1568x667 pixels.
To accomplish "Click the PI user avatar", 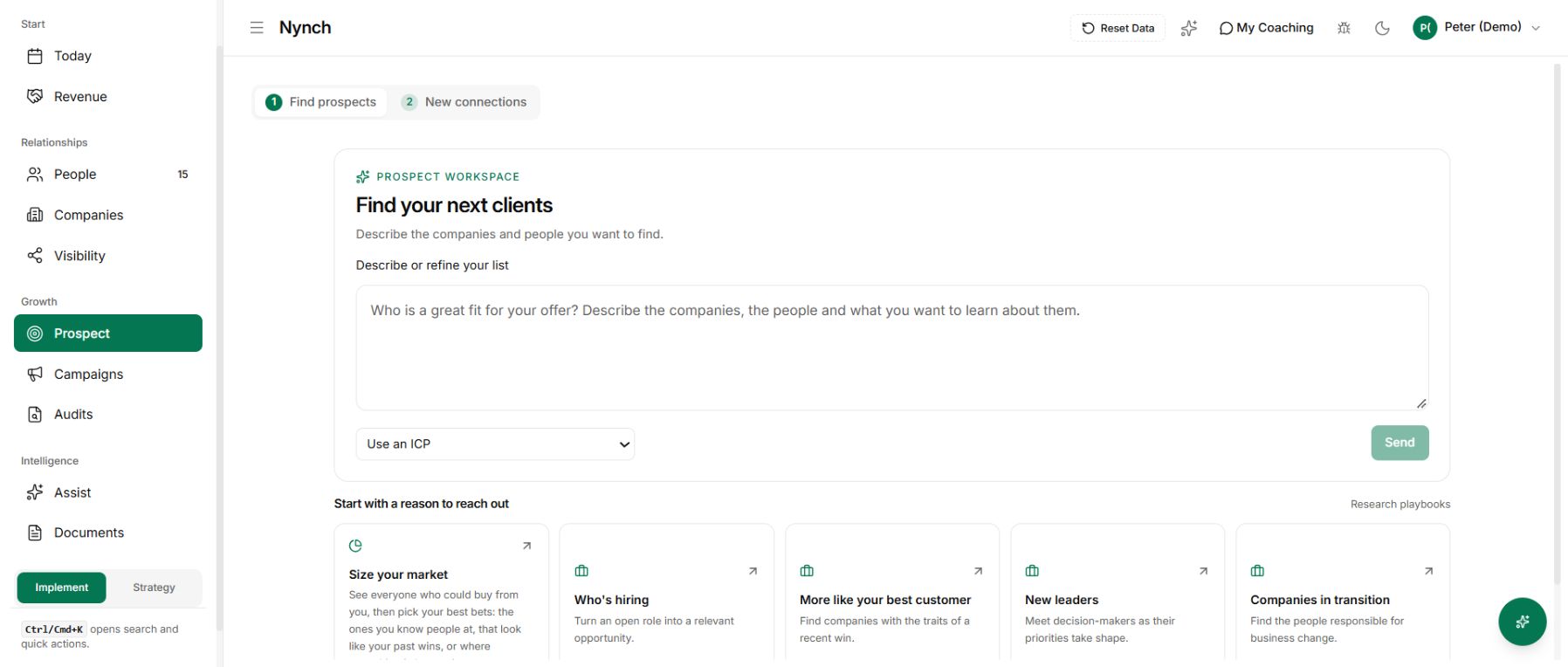I will pos(1425,28).
